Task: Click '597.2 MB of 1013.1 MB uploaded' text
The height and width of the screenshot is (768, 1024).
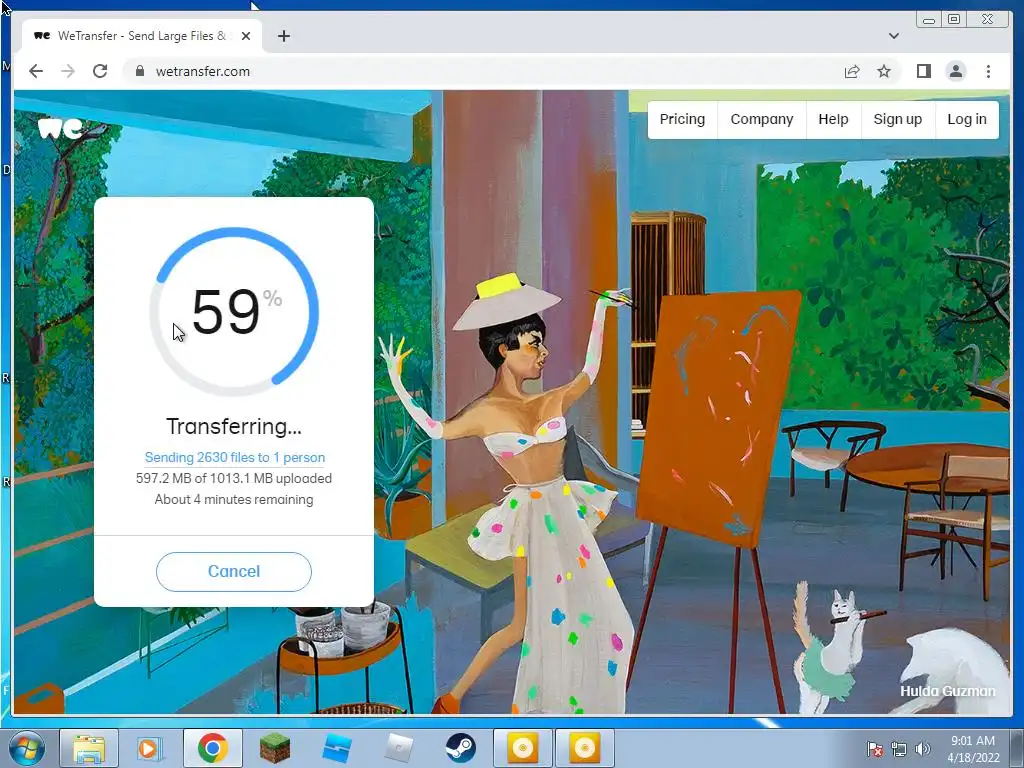Action: pyautogui.click(x=234, y=478)
